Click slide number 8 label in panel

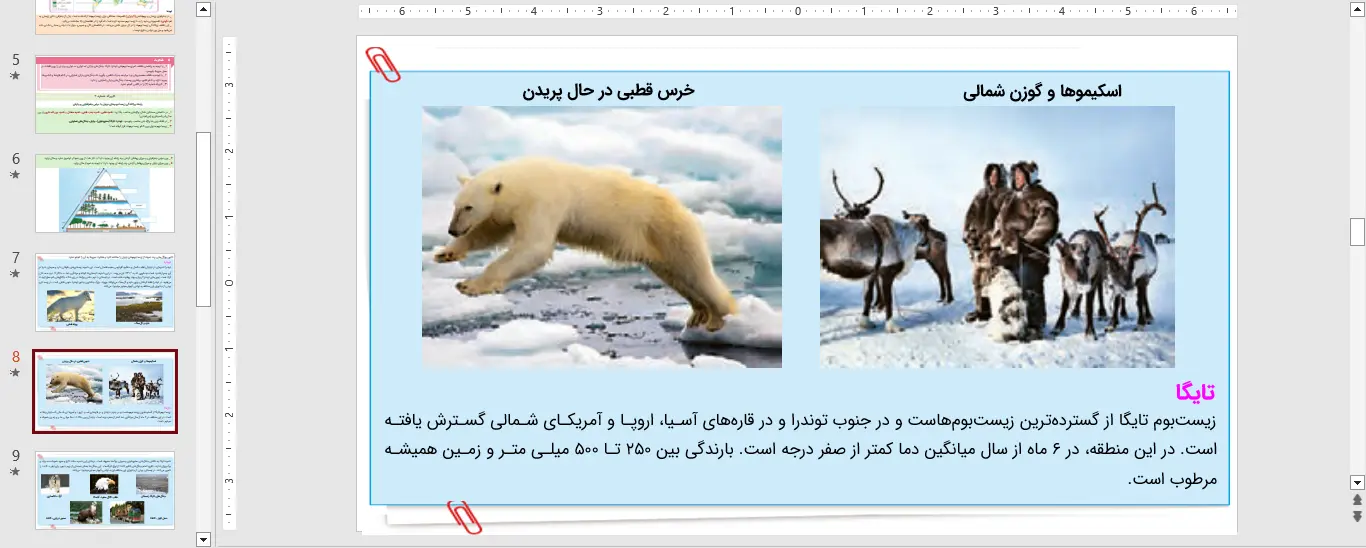coord(16,357)
